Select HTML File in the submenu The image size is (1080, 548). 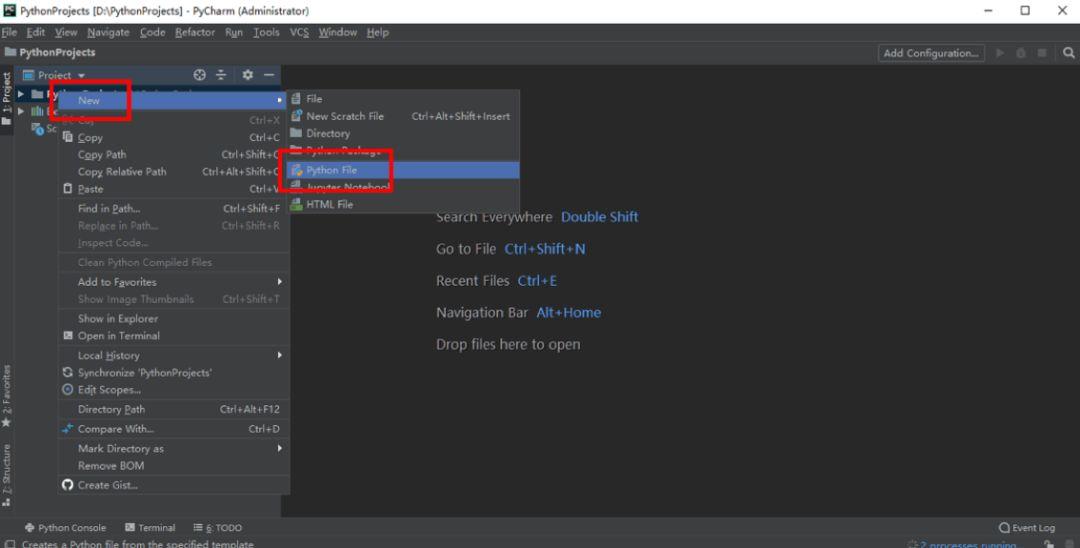pos(403,204)
